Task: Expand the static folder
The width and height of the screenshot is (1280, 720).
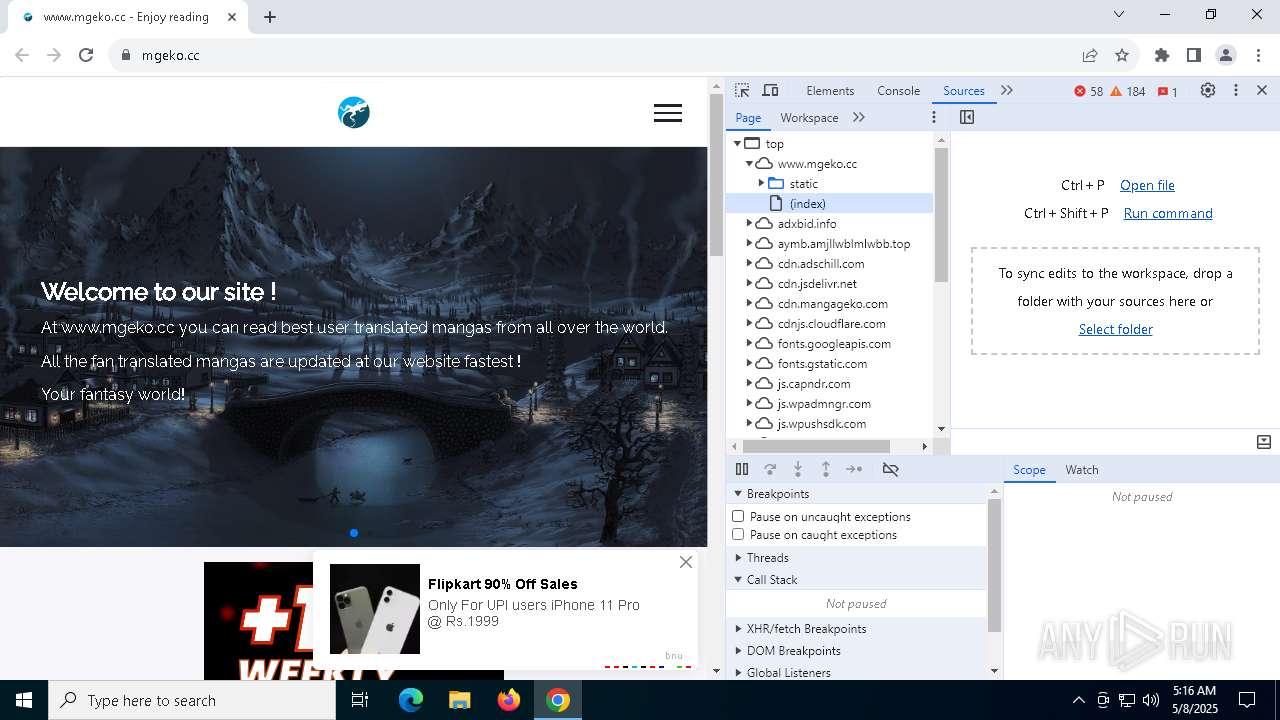Action: [x=761, y=183]
